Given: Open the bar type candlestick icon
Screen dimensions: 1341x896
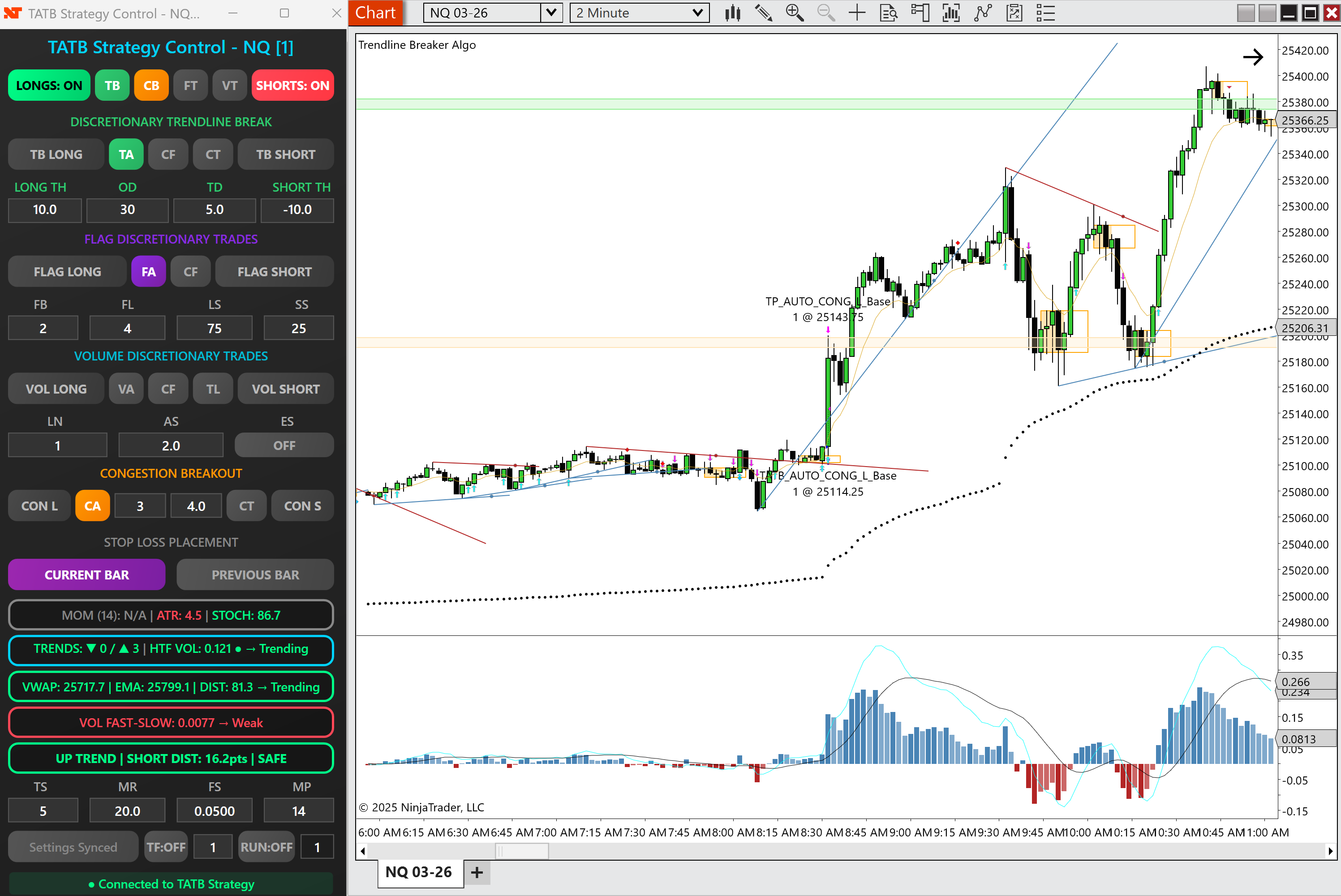Looking at the screenshot, I should (732, 13).
